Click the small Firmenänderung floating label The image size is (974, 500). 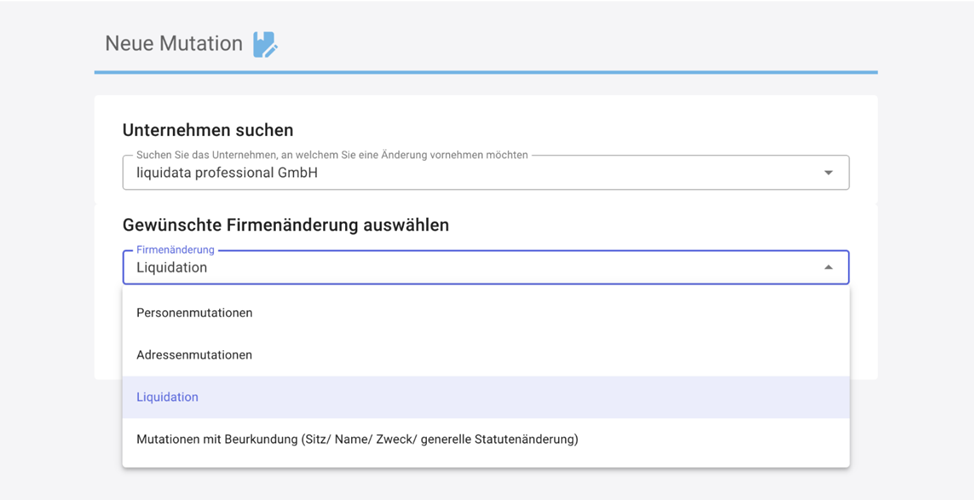175,250
